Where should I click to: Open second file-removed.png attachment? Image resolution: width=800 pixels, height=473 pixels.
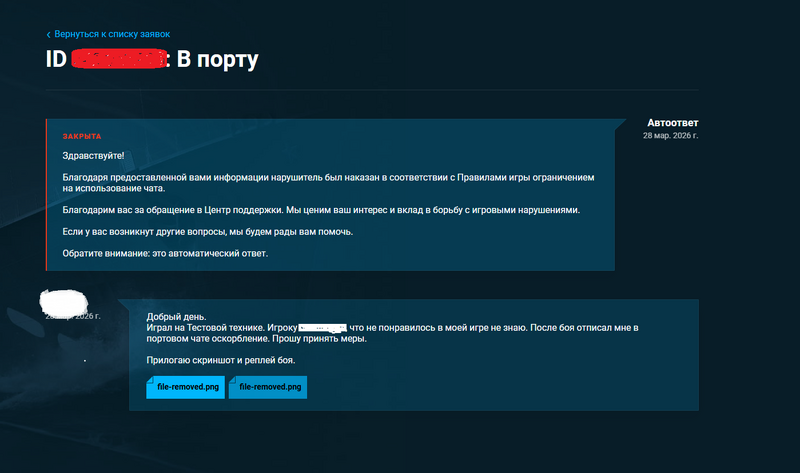coord(268,387)
